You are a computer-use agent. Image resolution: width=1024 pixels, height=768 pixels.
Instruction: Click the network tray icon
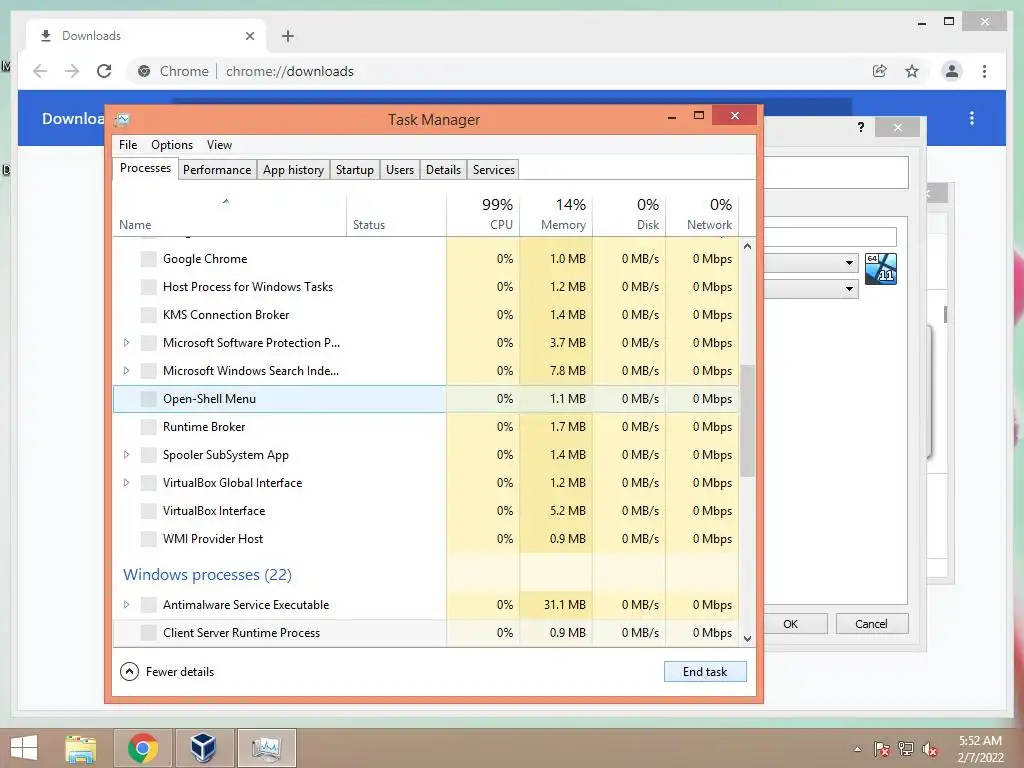pos(906,749)
